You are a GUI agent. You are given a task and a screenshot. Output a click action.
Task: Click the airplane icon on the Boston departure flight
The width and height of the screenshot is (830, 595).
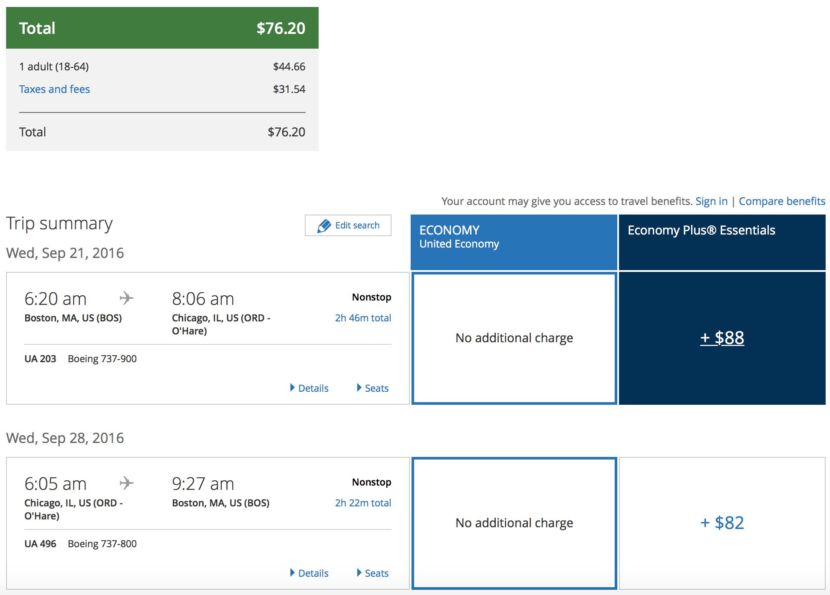tap(127, 298)
